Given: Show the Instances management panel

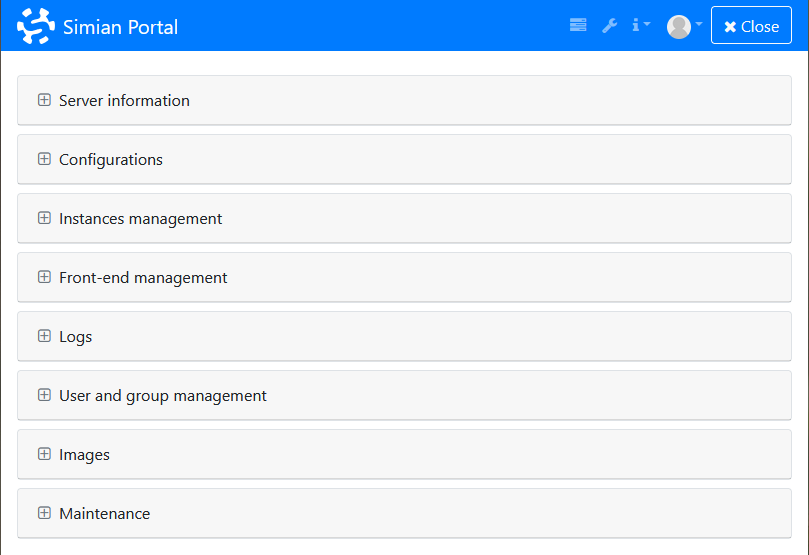Looking at the screenshot, I should point(140,219).
